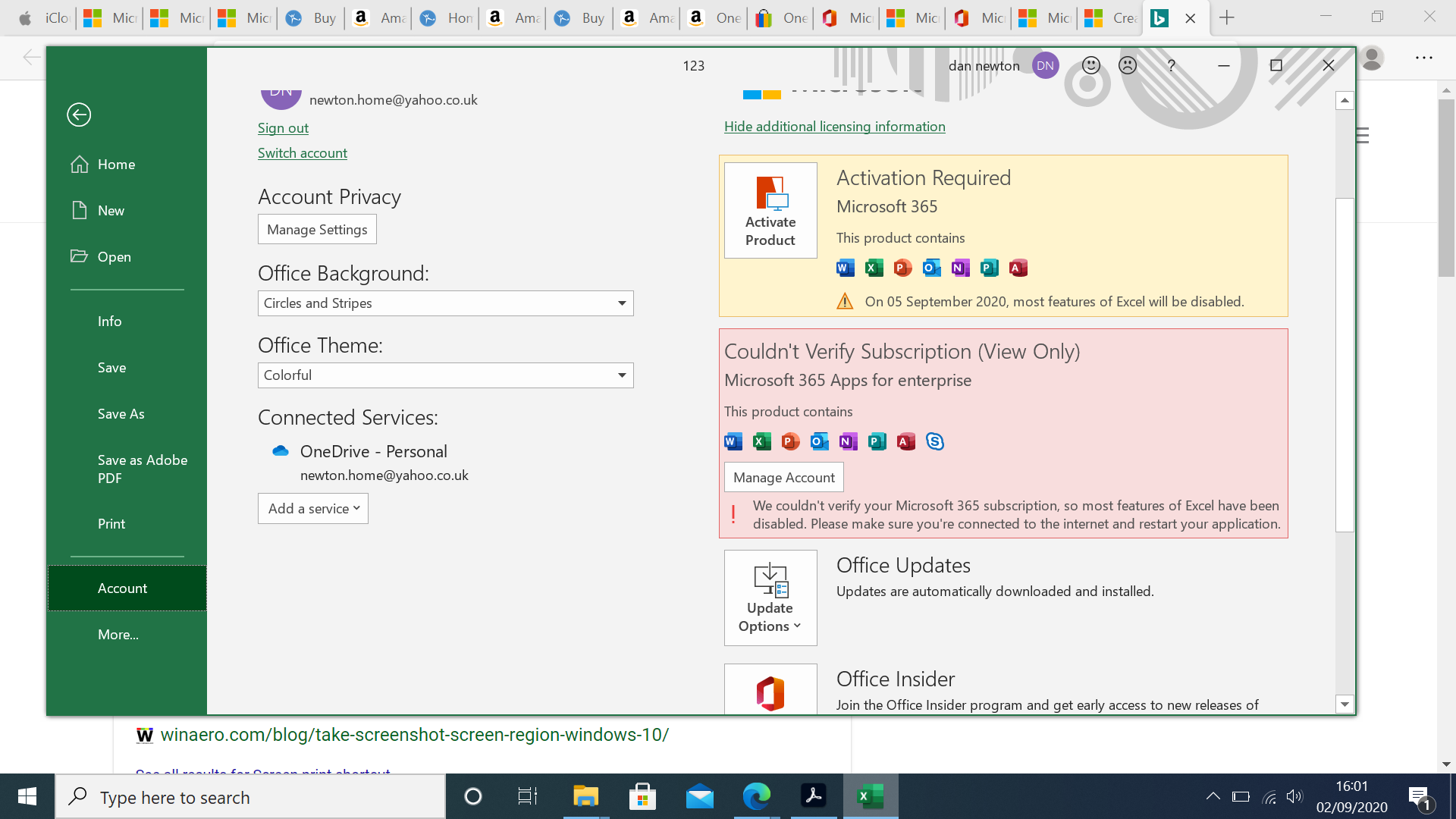Open Task View on the taskbar
1456x819 pixels.
[x=527, y=796]
